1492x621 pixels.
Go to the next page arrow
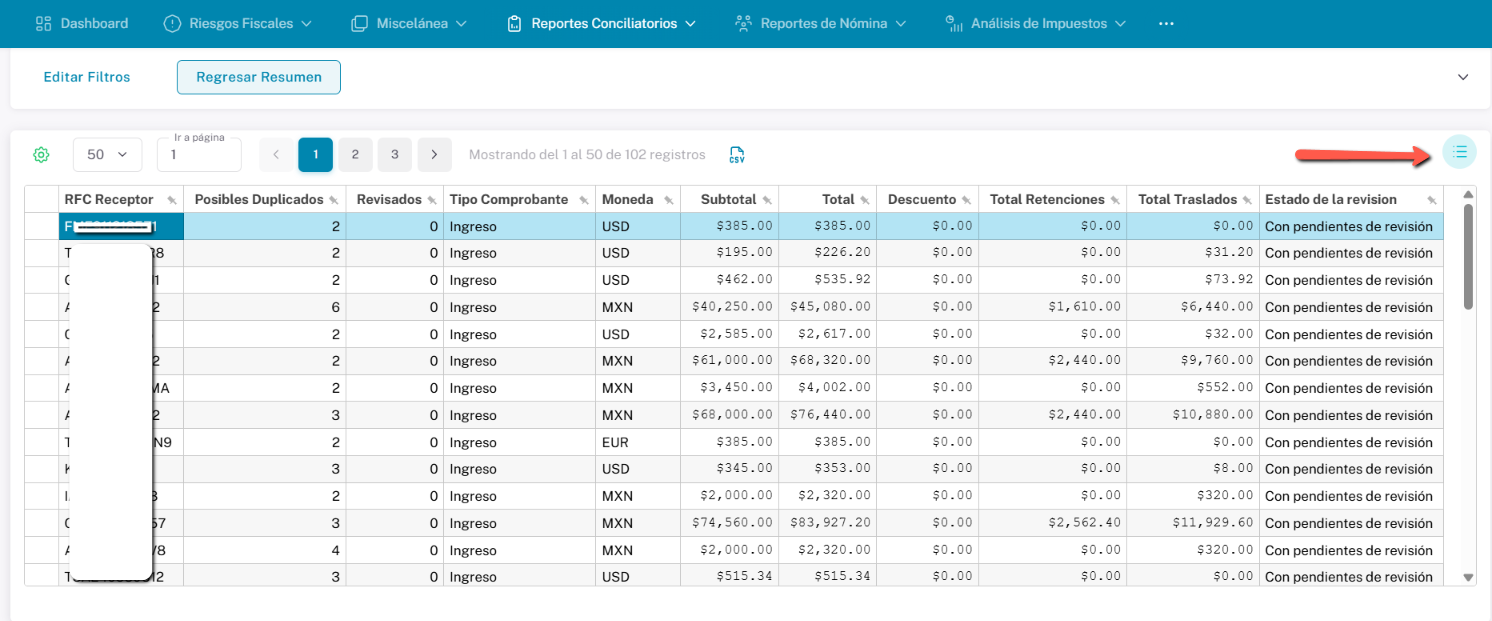coord(434,155)
